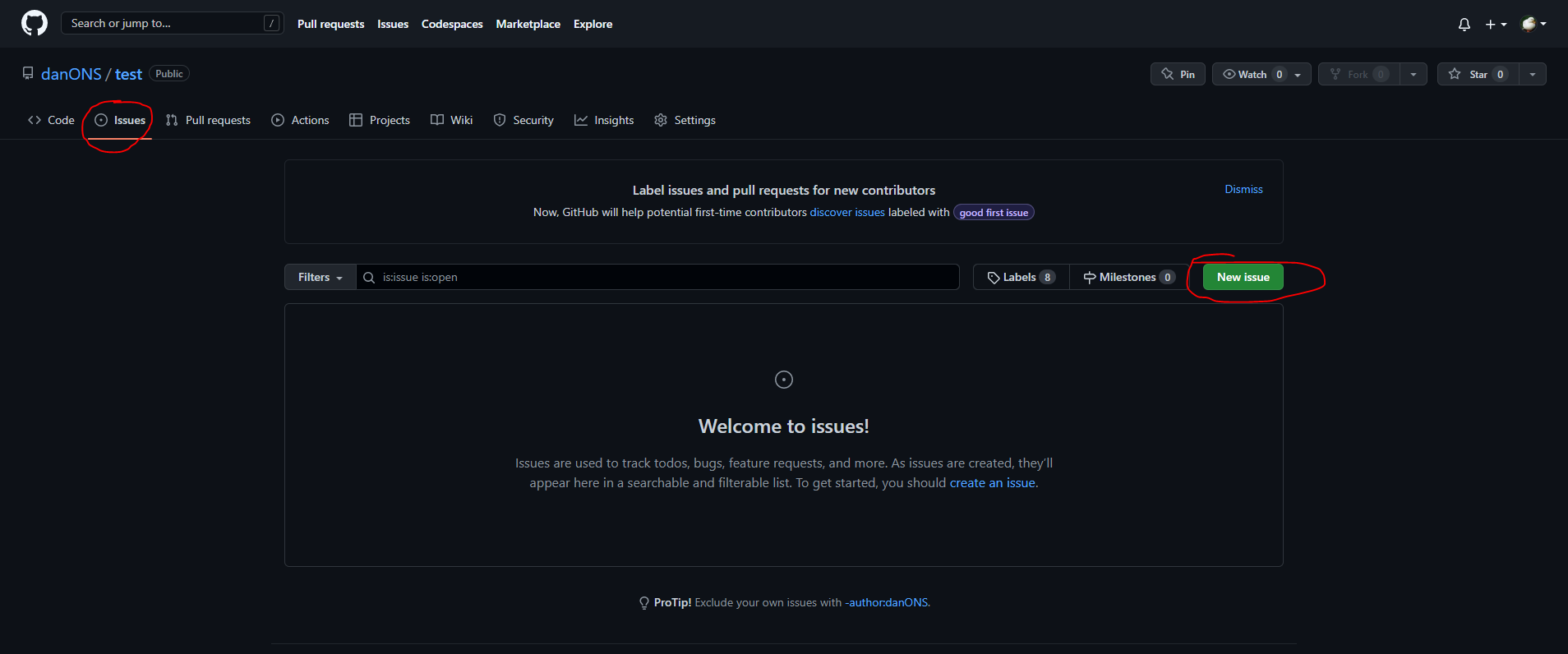This screenshot has width=1568, height=654.
Task: Open the Actions tab
Action: 300,120
